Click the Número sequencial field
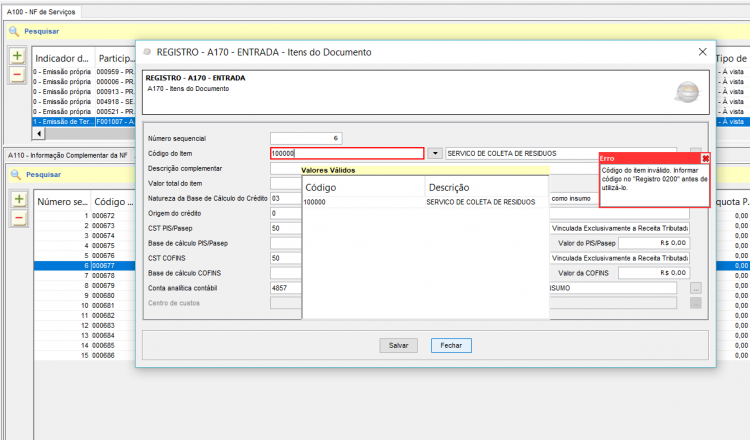The image size is (750, 440). pyautogui.click(x=306, y=138)
